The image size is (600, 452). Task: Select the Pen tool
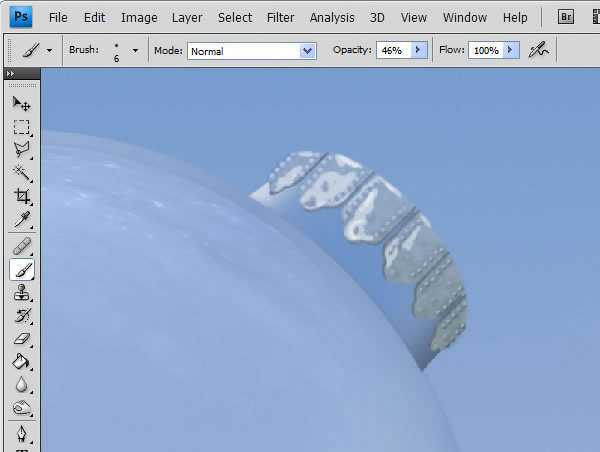(x=21, y=434)
